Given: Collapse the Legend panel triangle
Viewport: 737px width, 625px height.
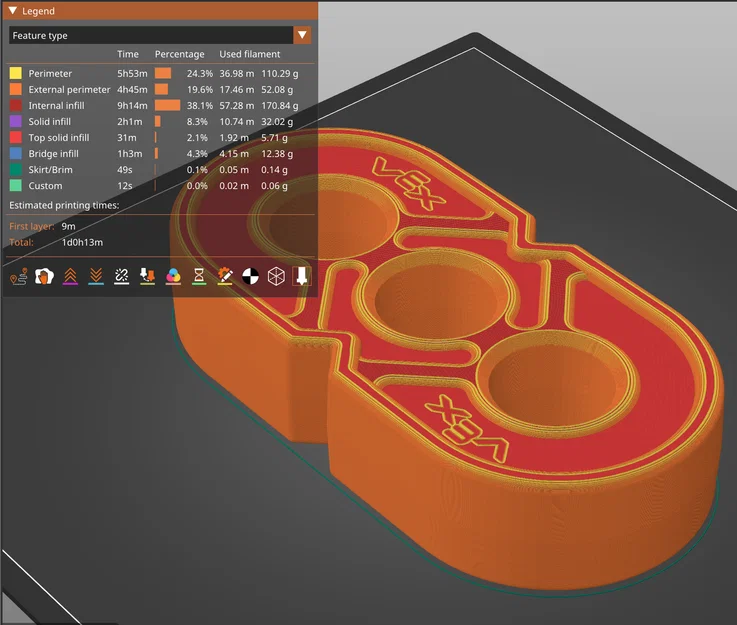Looking at the screenshot, I should [13, 10].
